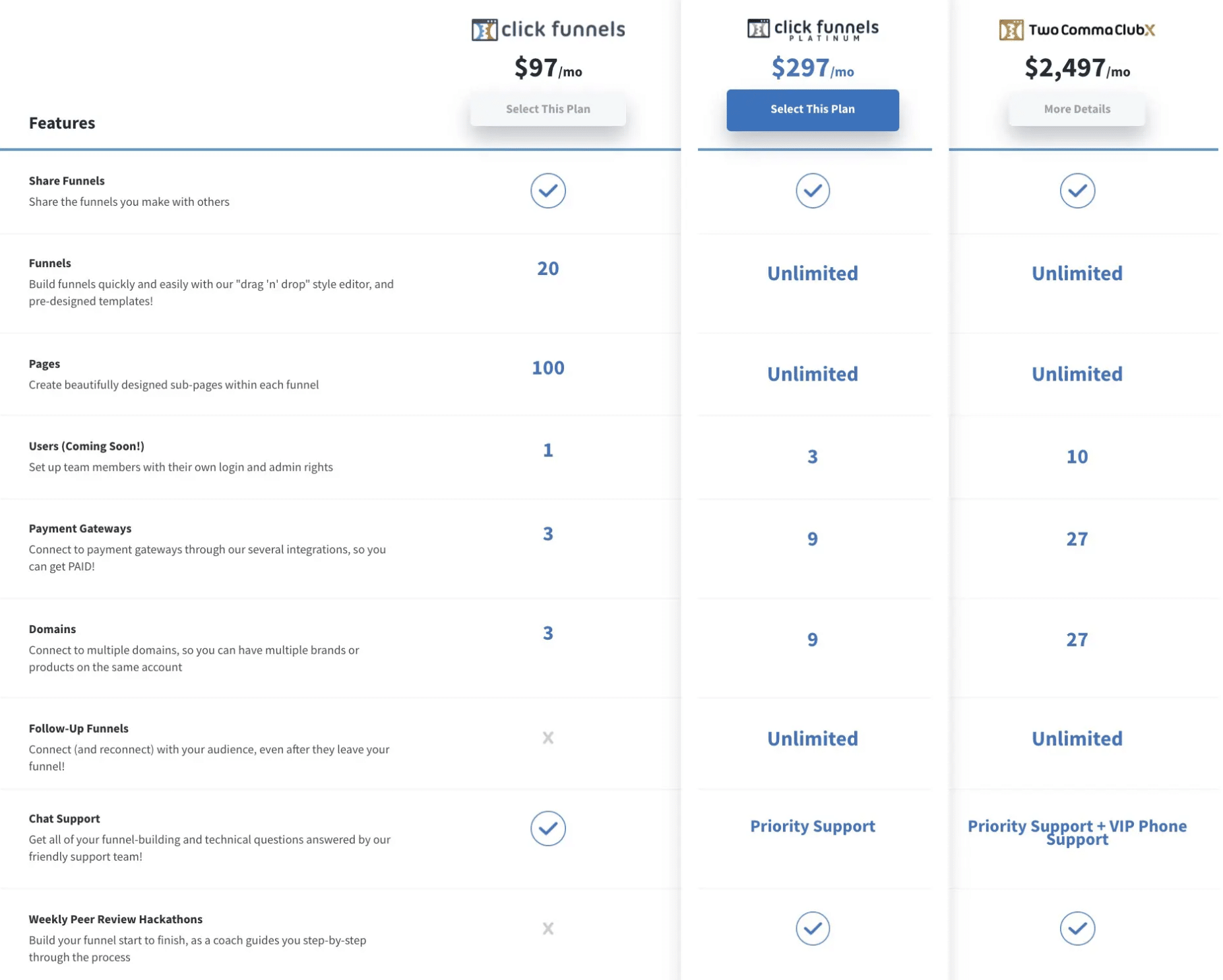Screen dimensions: 1223x980
Task: Click Unlimited Follow-Up Funnels in Platinum column
Action: (x=813, y=739)
